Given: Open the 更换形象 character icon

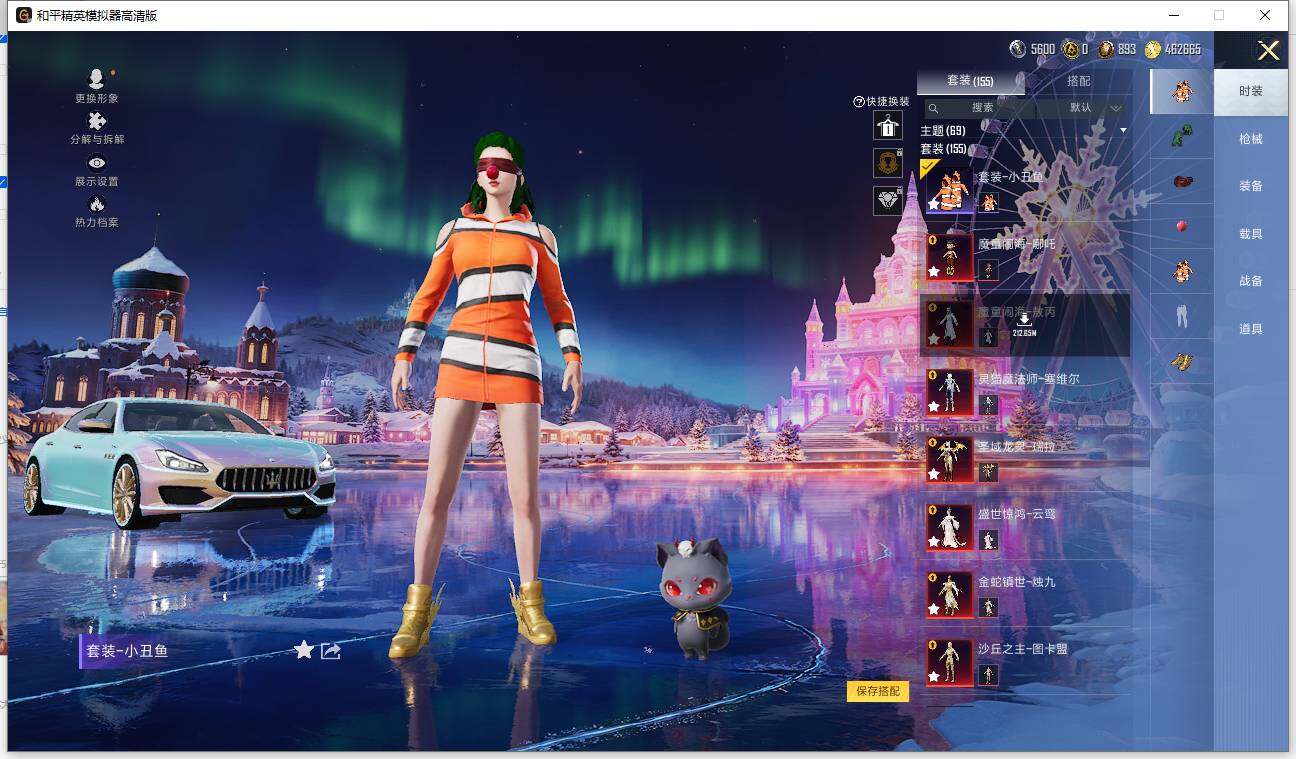Looking at the screenshot, I should pyautogui.click(x=97, y=79).
